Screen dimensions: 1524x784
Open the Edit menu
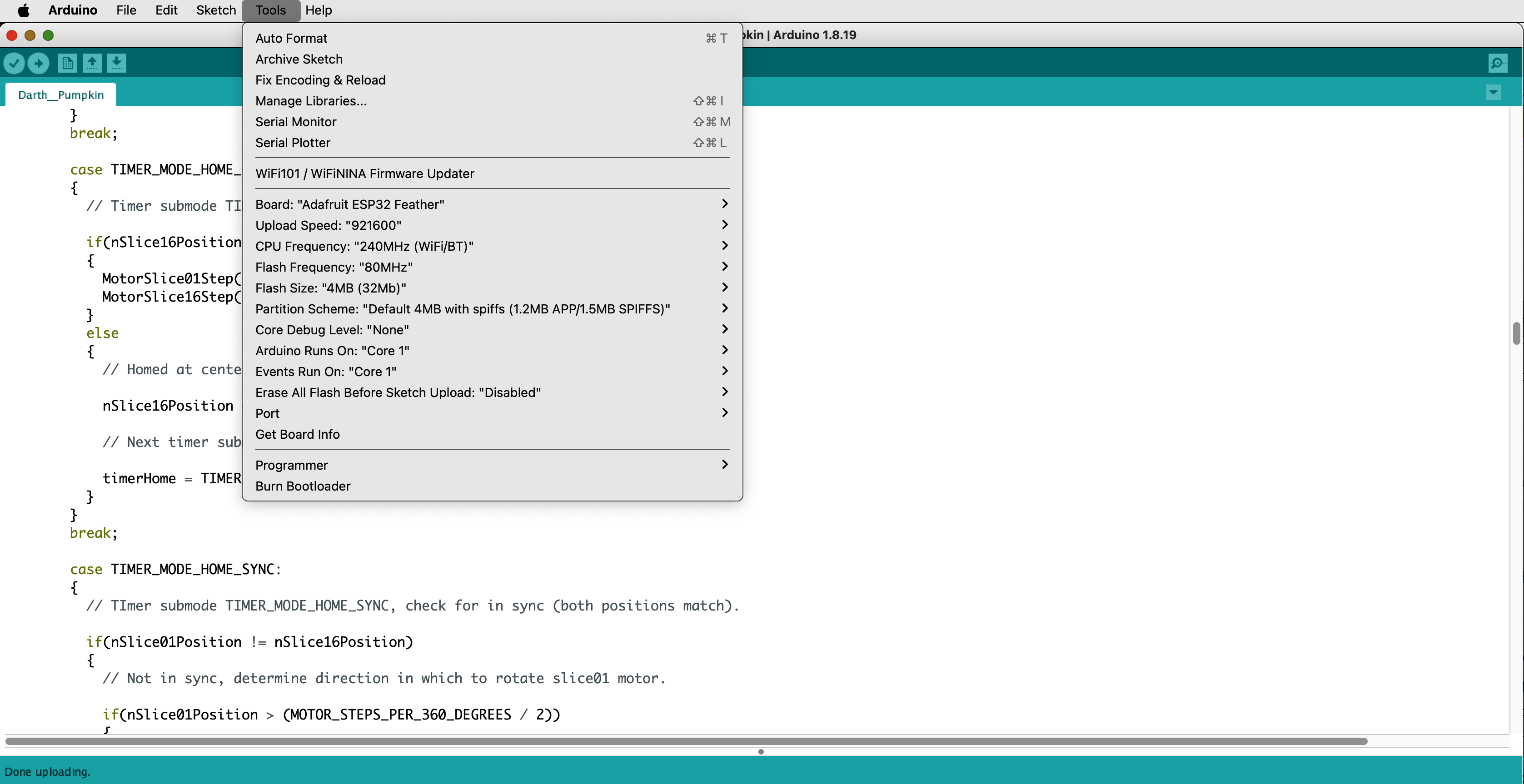pyautogui.click(x=166, y=10)
